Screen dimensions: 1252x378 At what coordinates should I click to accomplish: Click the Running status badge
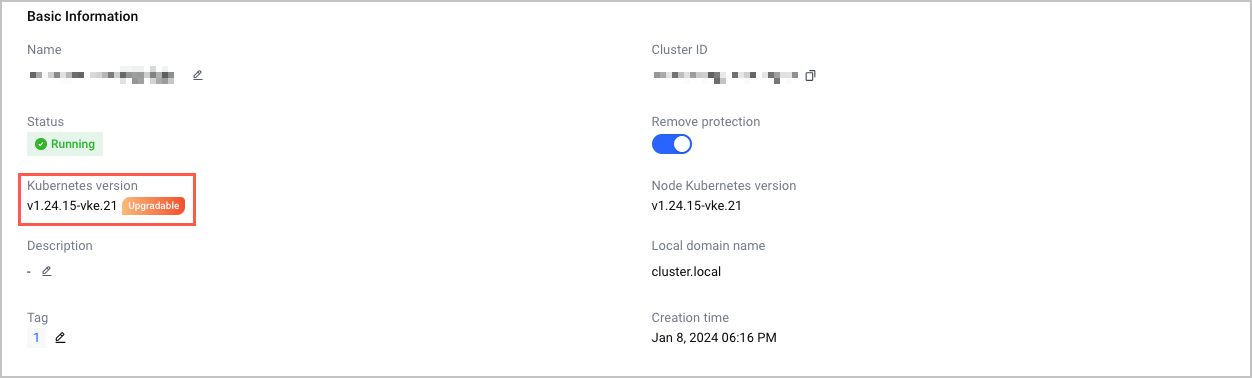click(x=65, y=144)
